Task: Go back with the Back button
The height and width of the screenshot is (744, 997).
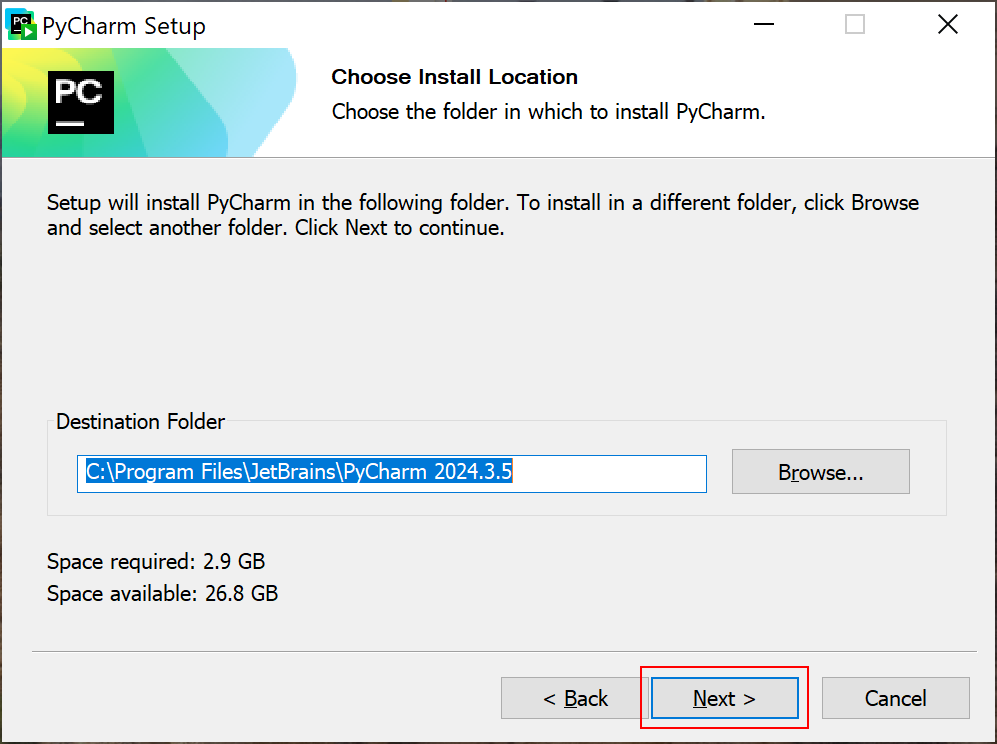Action: point(575,698)
